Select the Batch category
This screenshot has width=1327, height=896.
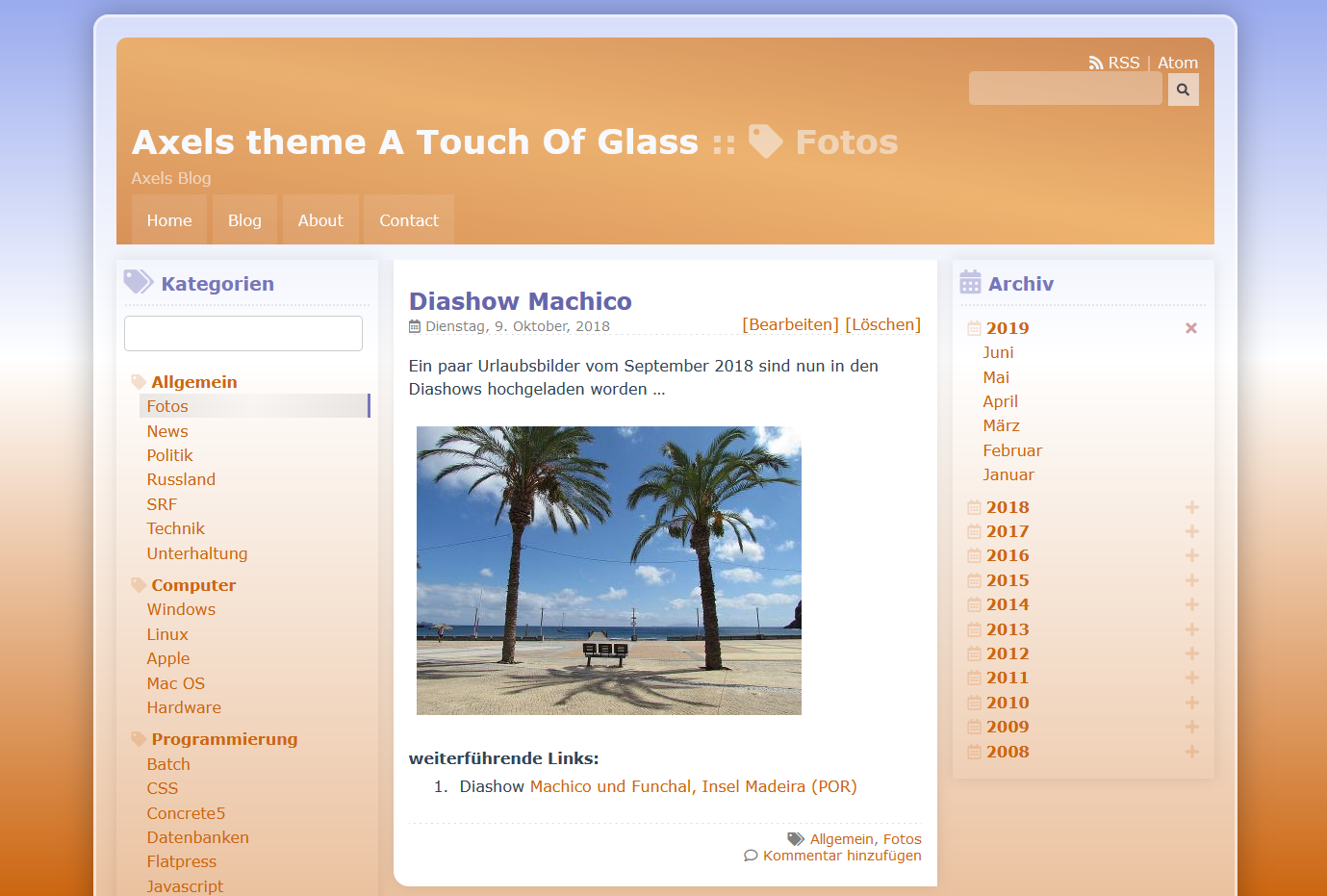point(168,764)
